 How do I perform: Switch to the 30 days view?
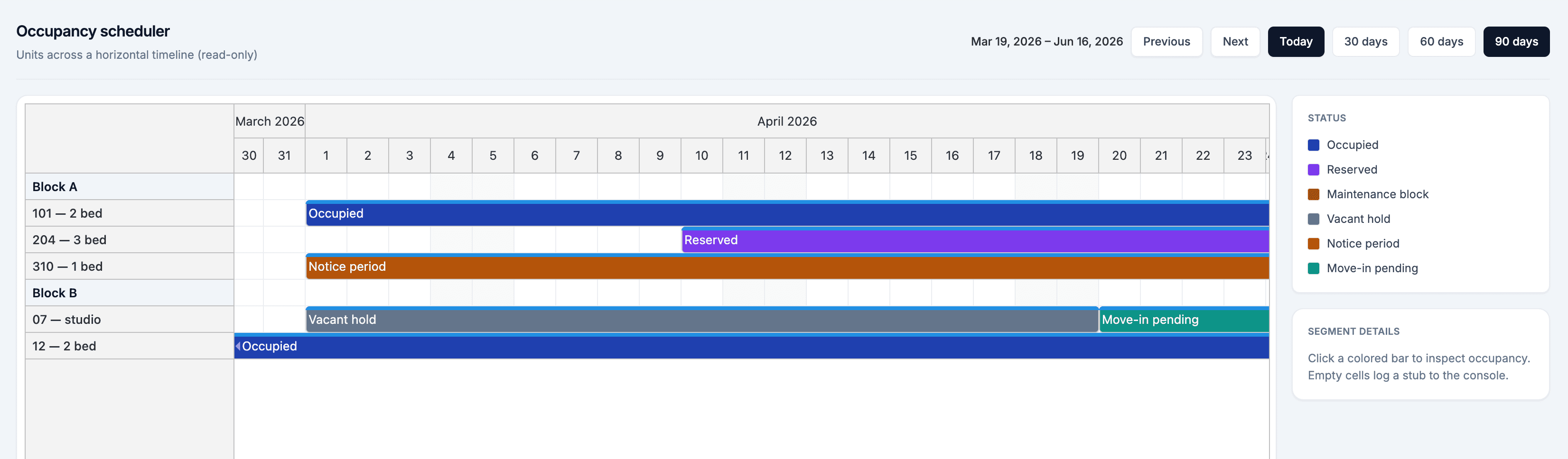(1365, 41)
